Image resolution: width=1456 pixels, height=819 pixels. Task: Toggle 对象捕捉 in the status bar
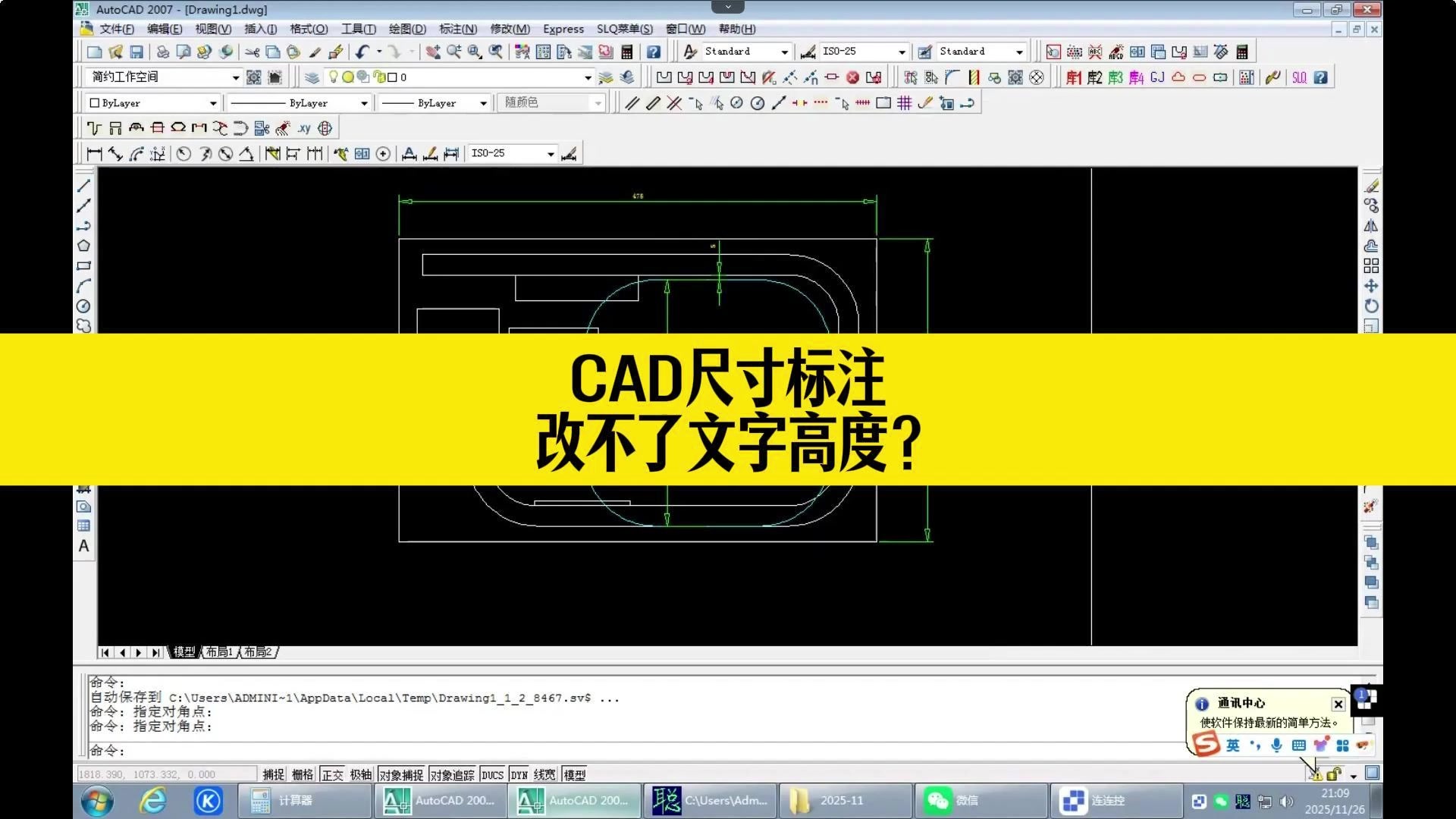[403, 774]
